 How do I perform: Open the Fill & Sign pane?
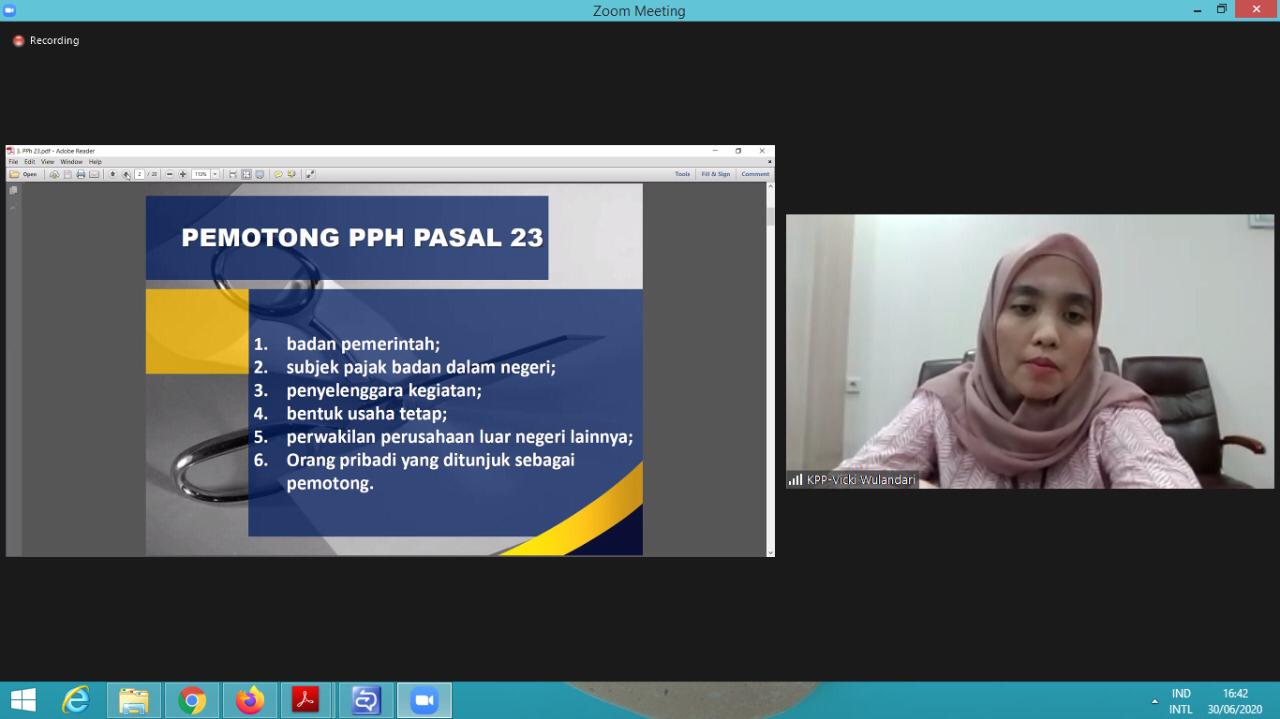click(x=715, y=174)
